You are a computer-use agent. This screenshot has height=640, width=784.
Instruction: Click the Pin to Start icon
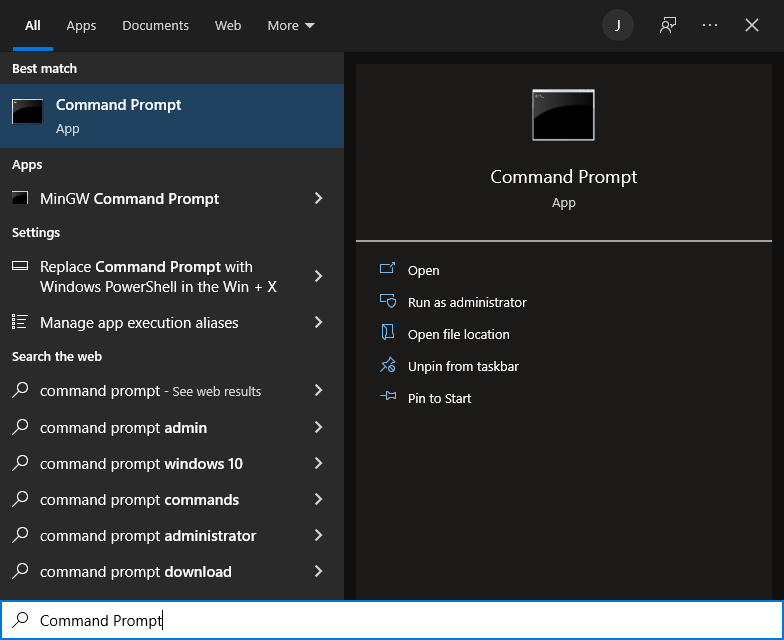click(388, 398)
